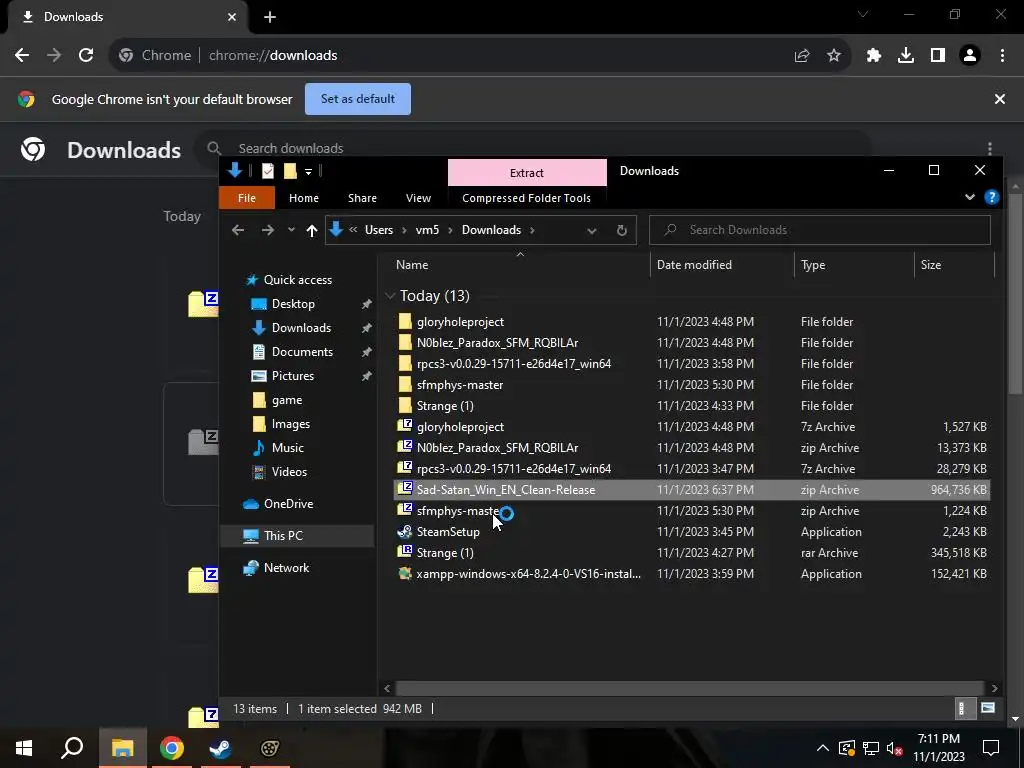Open Music in the navigation pane
This screenshot has width=1024, height=768.
coord(287,447)
